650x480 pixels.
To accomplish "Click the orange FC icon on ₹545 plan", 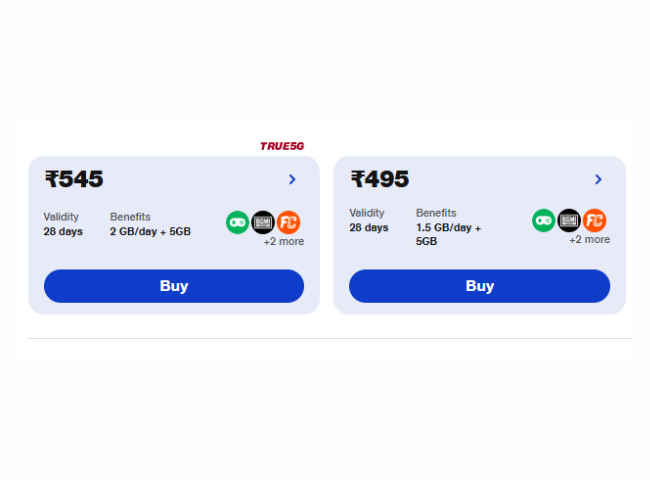I will coord(289,223).
